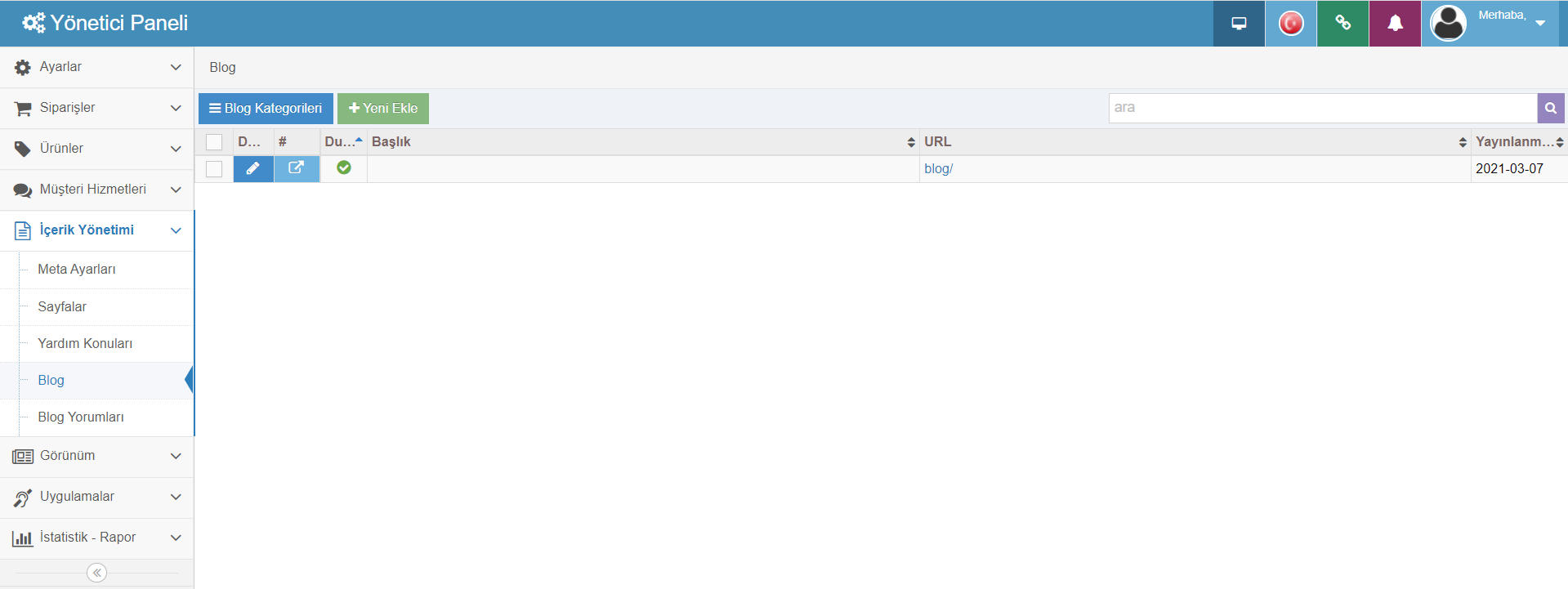The height and width of the screenshot is (589, 1568).
Task: Click the Siparişler shopping cart icon
Action: pyautogui.click(x=23, y=109)
